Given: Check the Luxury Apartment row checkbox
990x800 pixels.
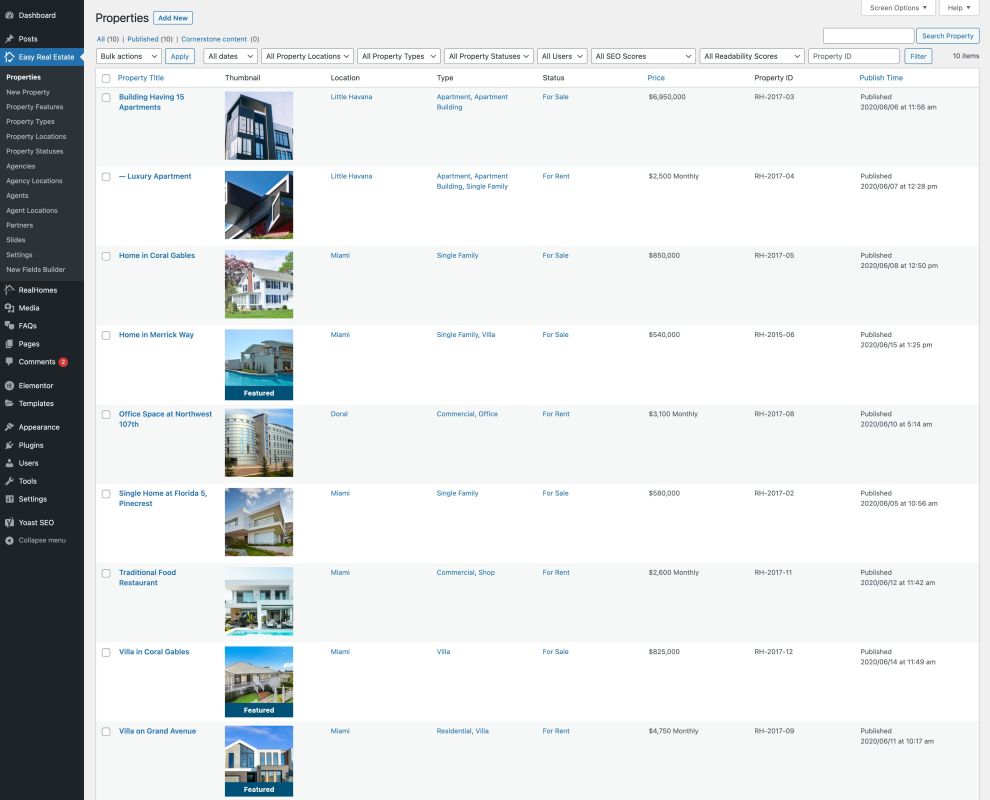Looking at the screenshot, I should click(106, 177).
